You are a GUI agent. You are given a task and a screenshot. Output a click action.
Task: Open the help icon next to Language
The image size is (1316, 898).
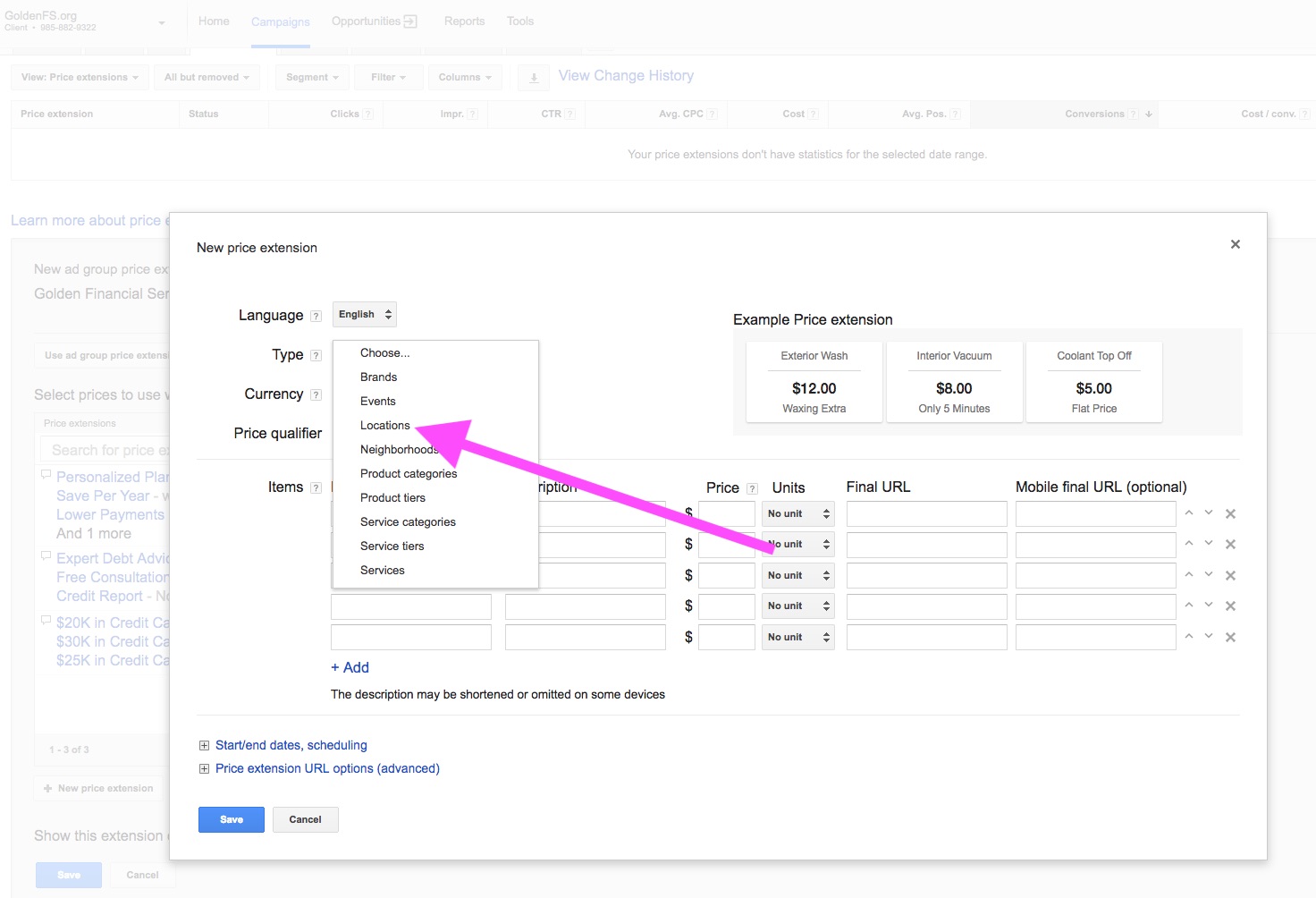pyautogui.click(x=316, y=315)
